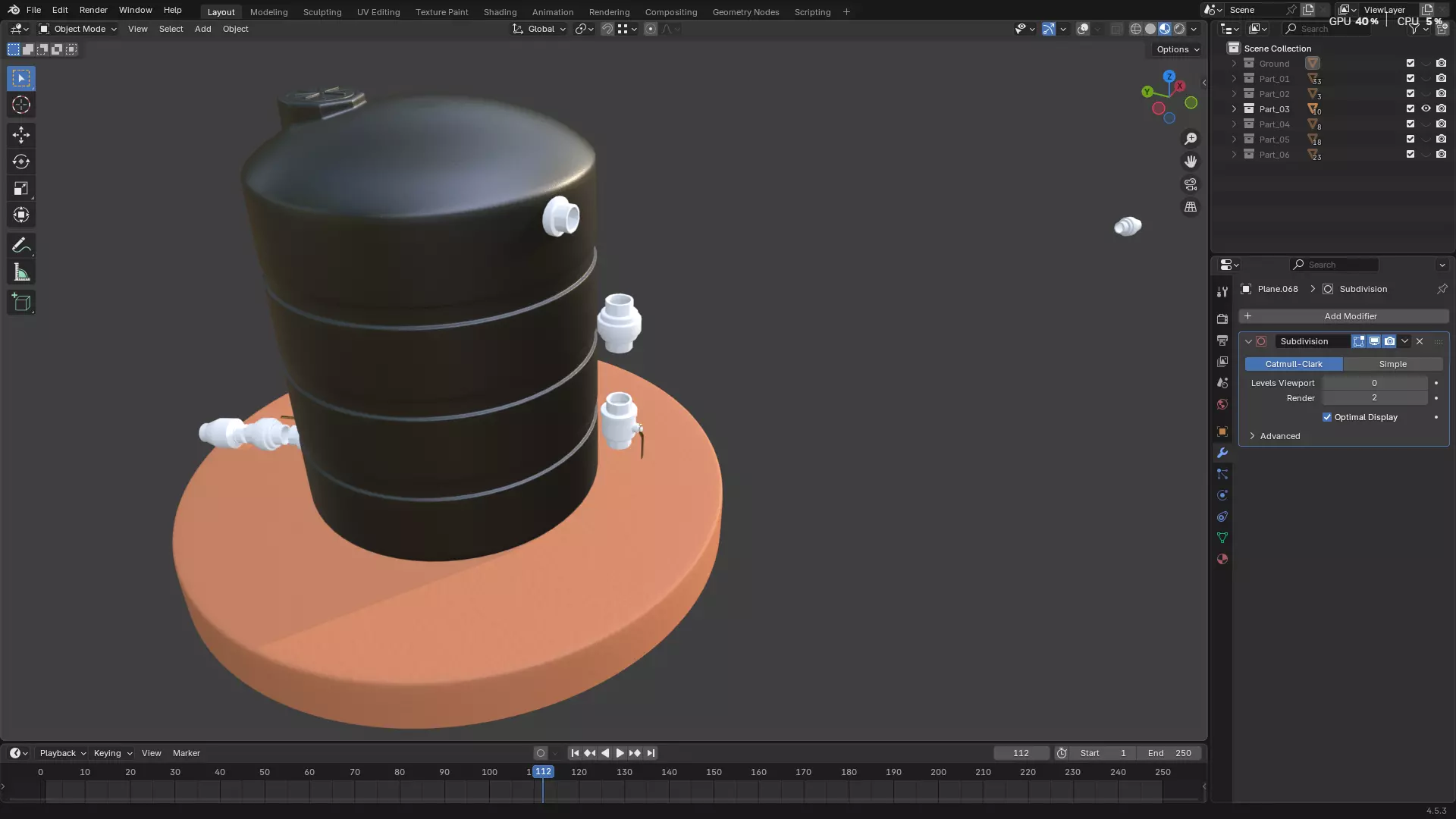Viewport: 1456px width, 819px height.
Task: Expand the Part_05 collection
Action: 1234,140
